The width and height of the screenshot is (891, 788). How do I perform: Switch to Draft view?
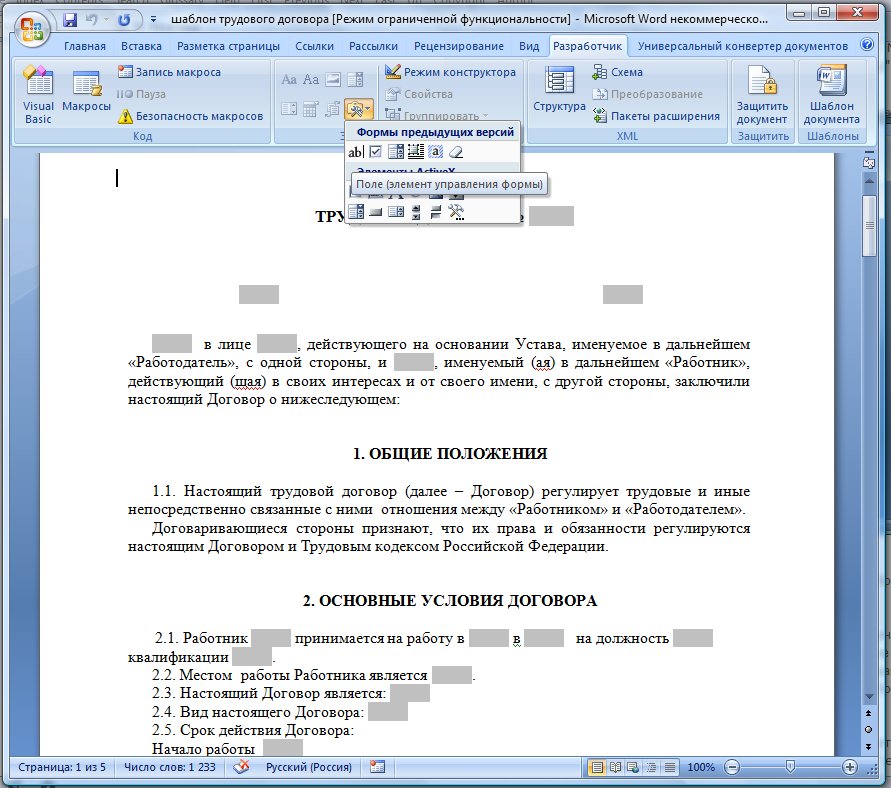point(670,768)
